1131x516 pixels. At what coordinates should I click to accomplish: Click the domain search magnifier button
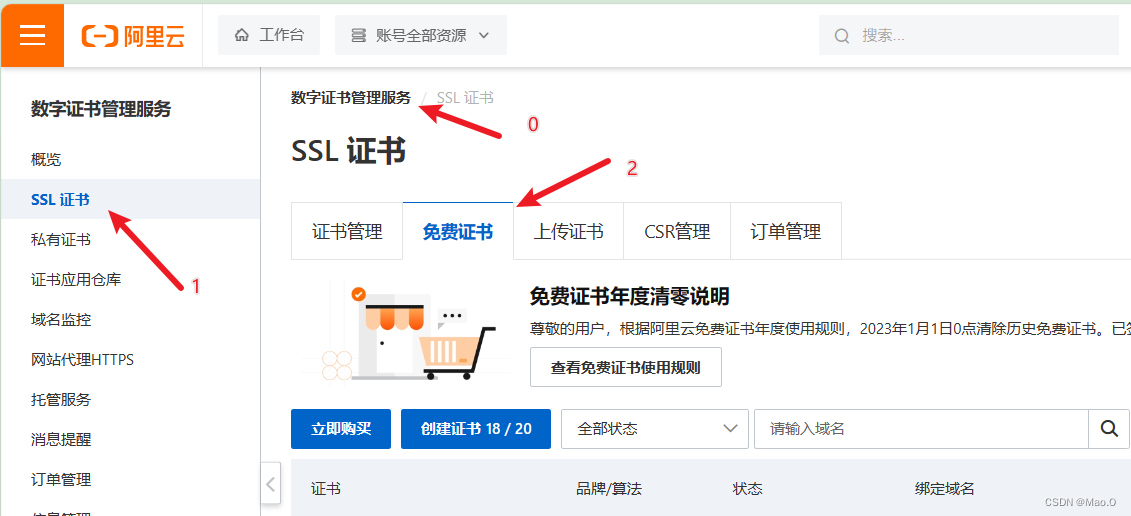(x=1109, y=429)
